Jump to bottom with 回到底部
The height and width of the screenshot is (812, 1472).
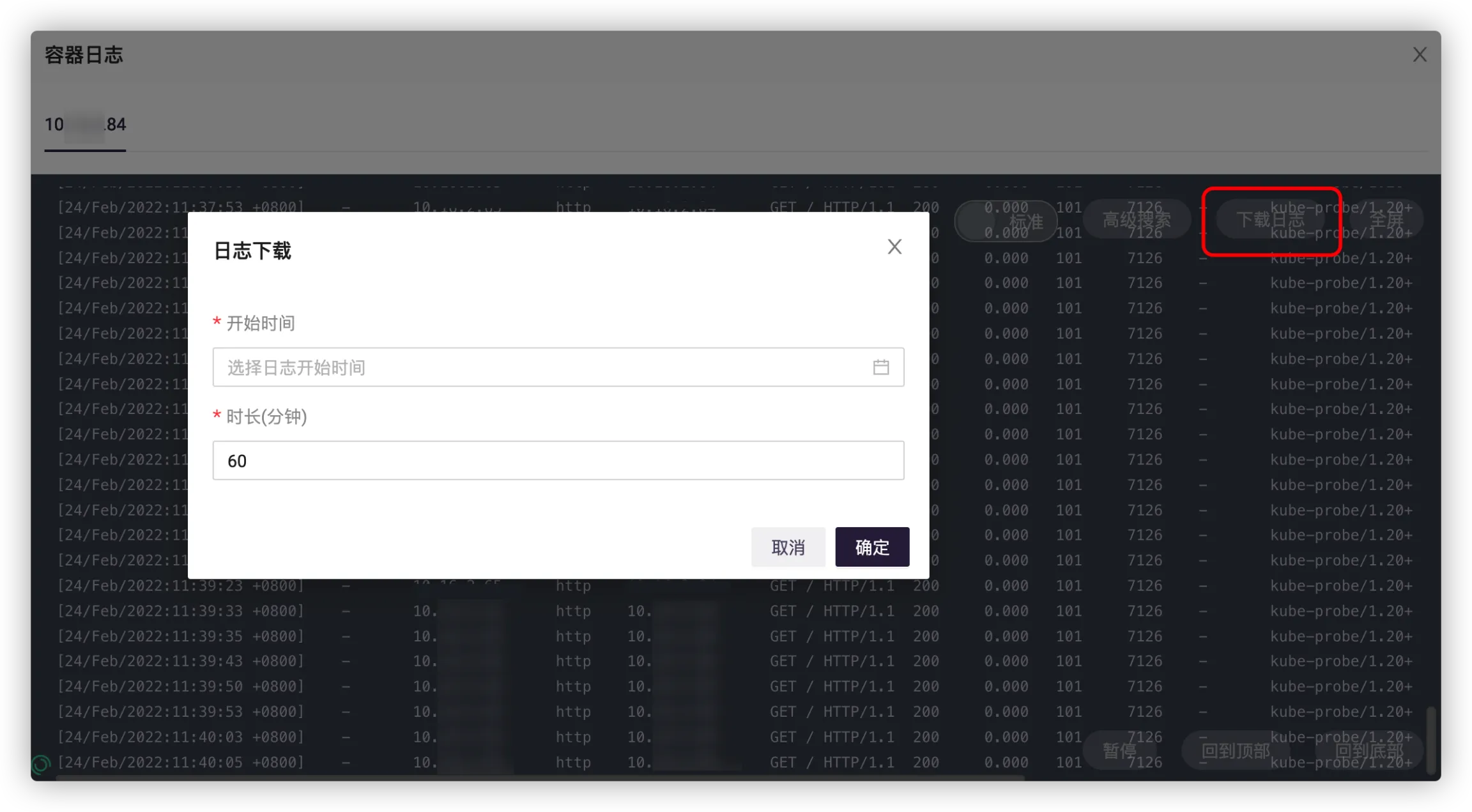(x=1368, y=751)
